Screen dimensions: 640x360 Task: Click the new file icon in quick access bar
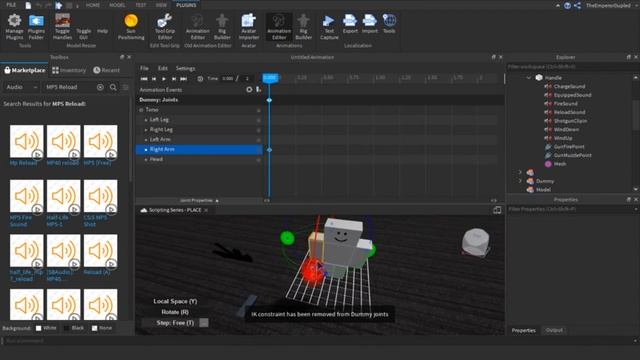(x=28, y=5)
